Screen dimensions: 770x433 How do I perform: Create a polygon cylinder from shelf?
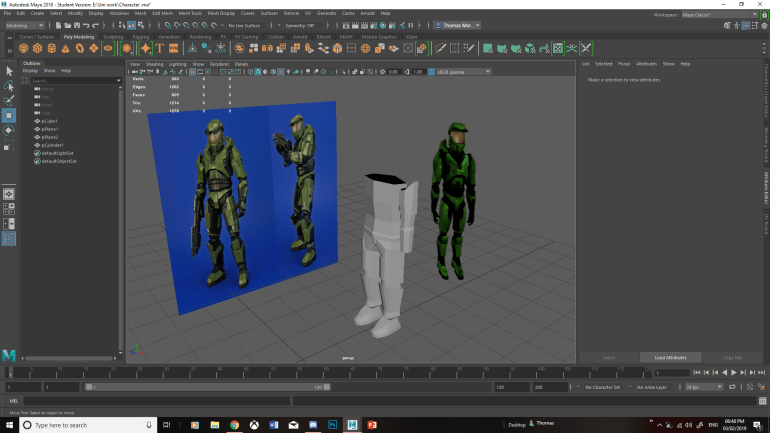(52, 48)
